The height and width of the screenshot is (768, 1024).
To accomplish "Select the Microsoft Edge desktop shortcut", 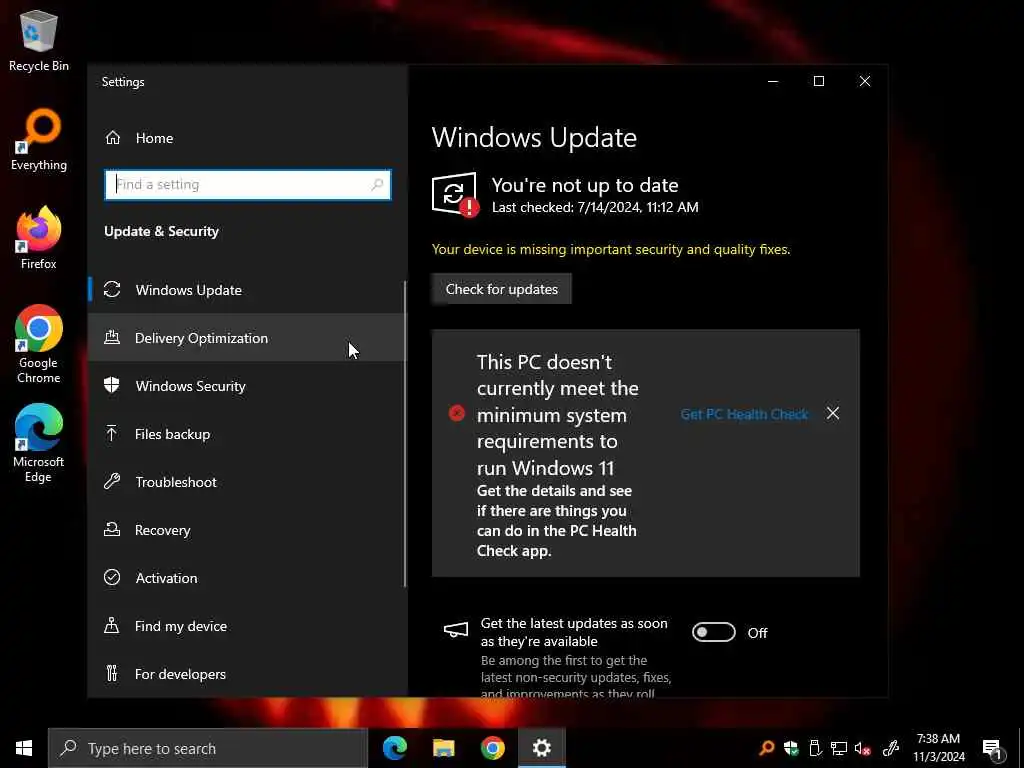I will coord(39,443).
